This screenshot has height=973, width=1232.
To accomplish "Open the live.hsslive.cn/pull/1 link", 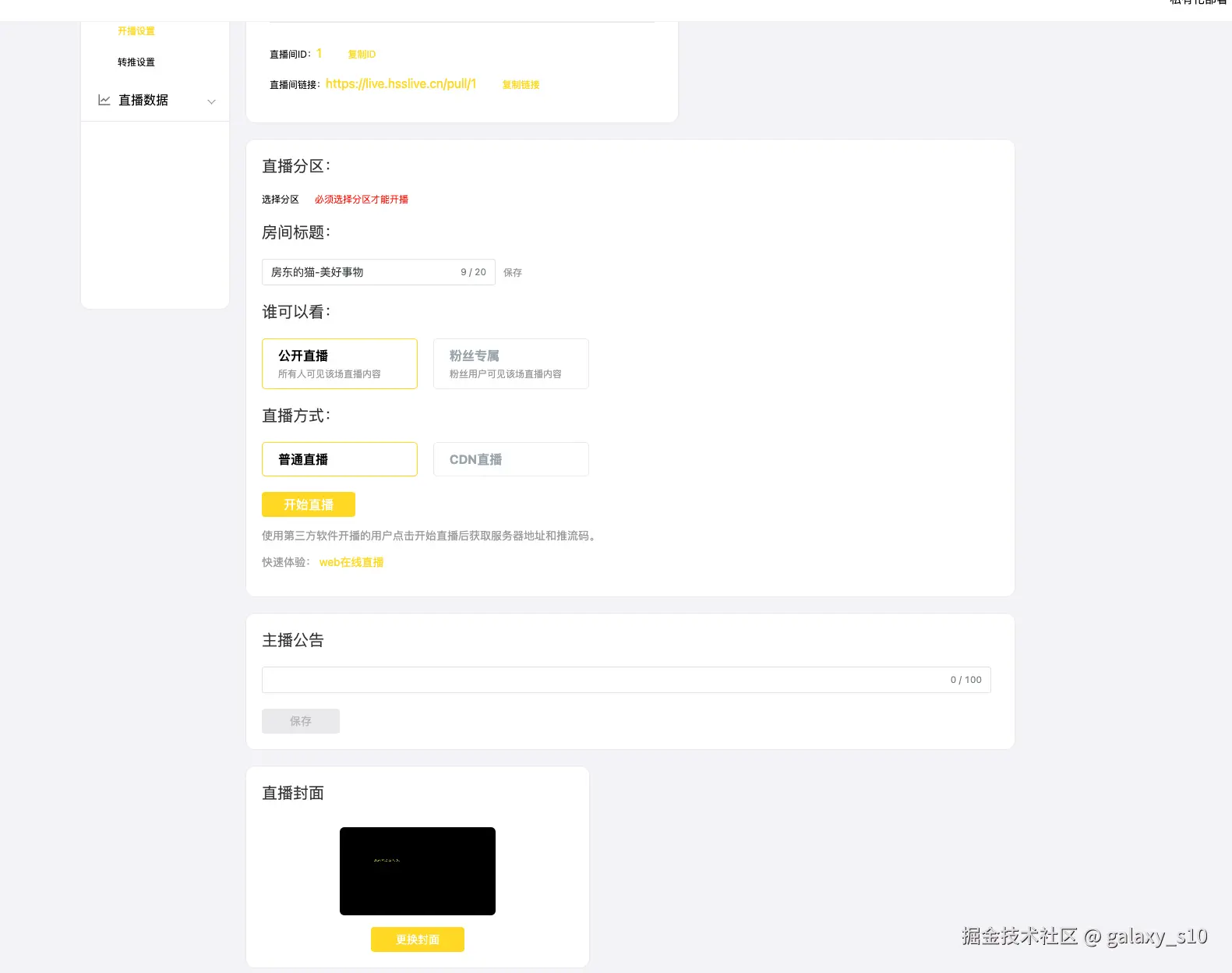I will pyautogui.click(x=401, y=83).
